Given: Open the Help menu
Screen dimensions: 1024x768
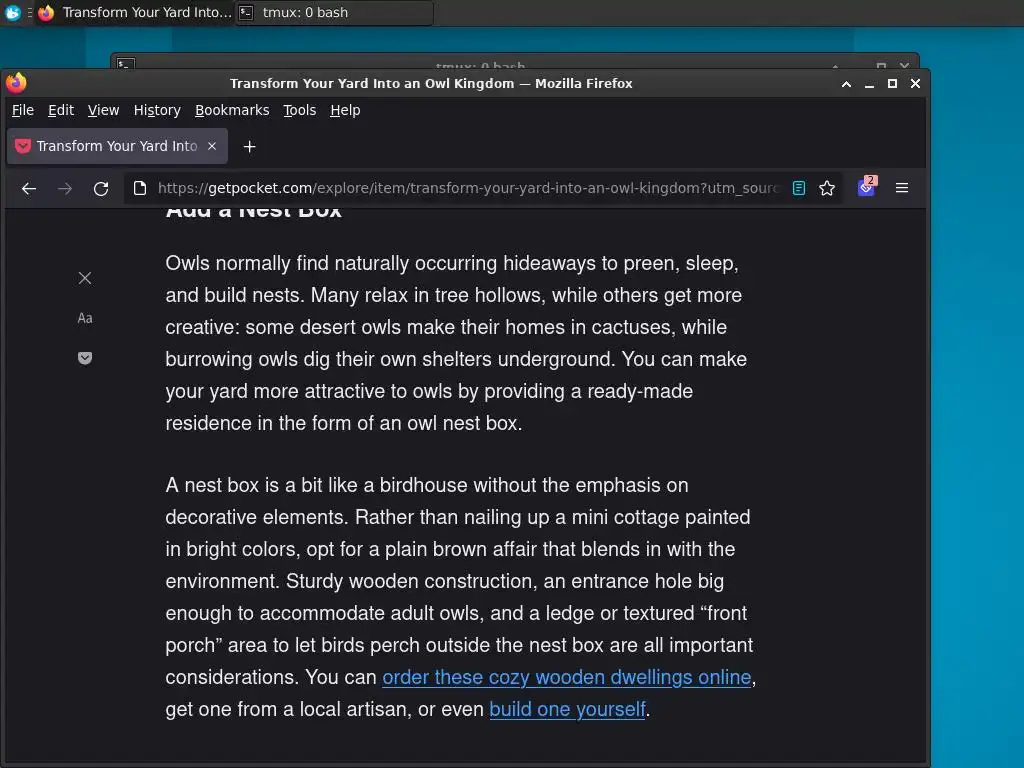Looking at the screenshot, I should point(345,110).
